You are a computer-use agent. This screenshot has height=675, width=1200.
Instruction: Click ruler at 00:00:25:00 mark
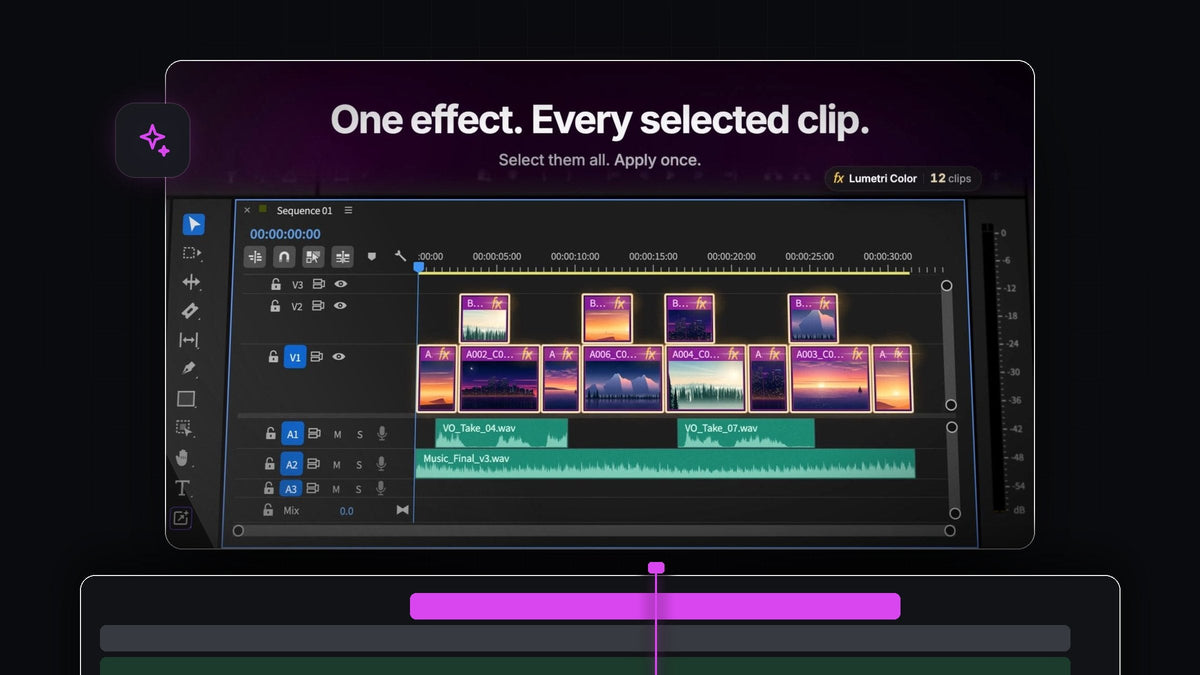808,257
